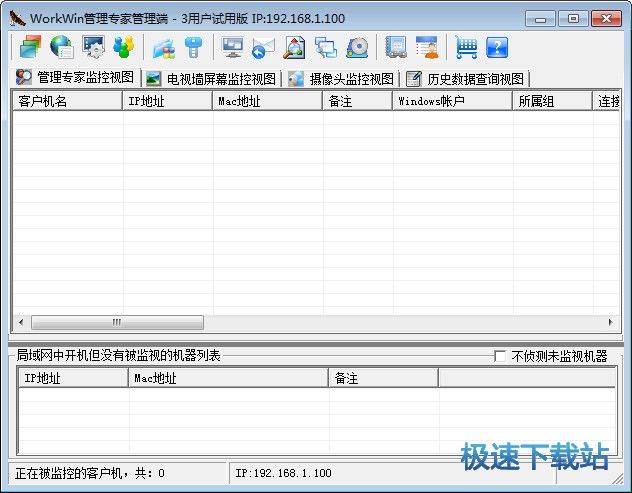This screenshot has height=493, width=632.
Task: Click the disc media toolbar icon
Action: point(357,46)
